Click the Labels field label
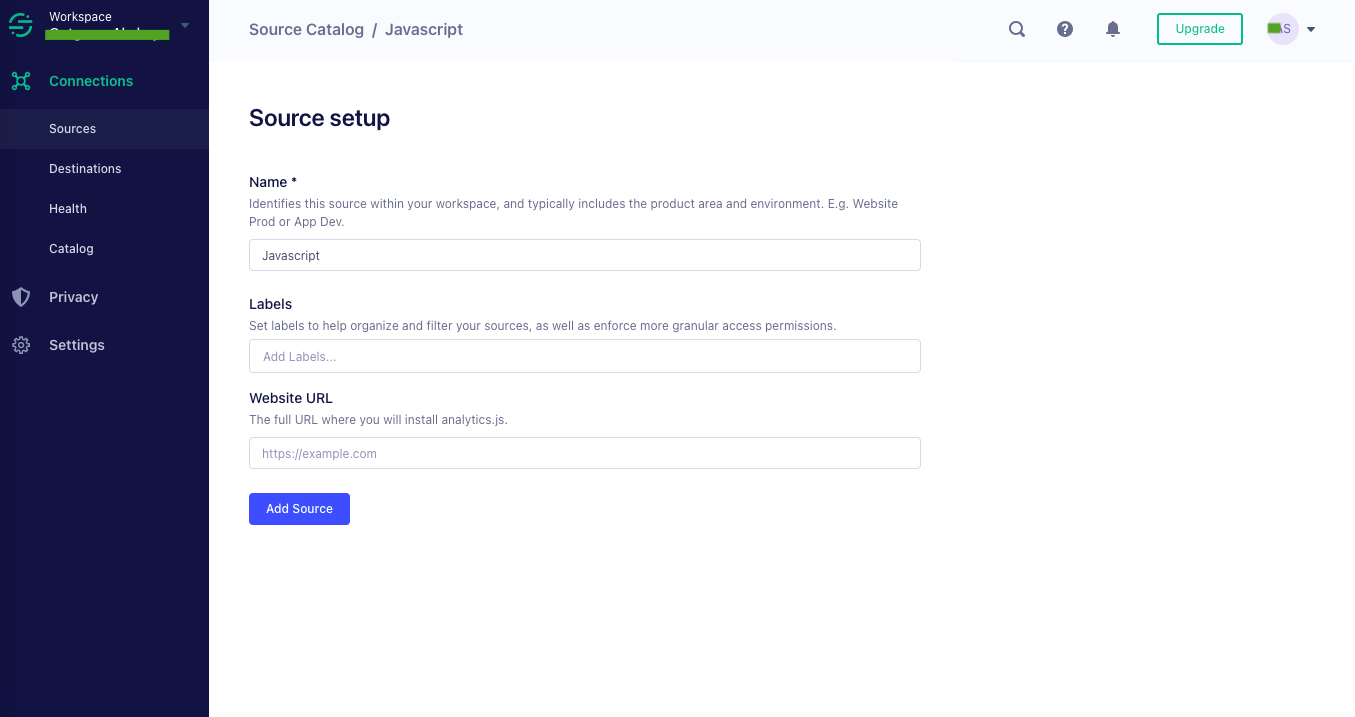Viewport: 1355px width, 717px height. coord(270,304)
